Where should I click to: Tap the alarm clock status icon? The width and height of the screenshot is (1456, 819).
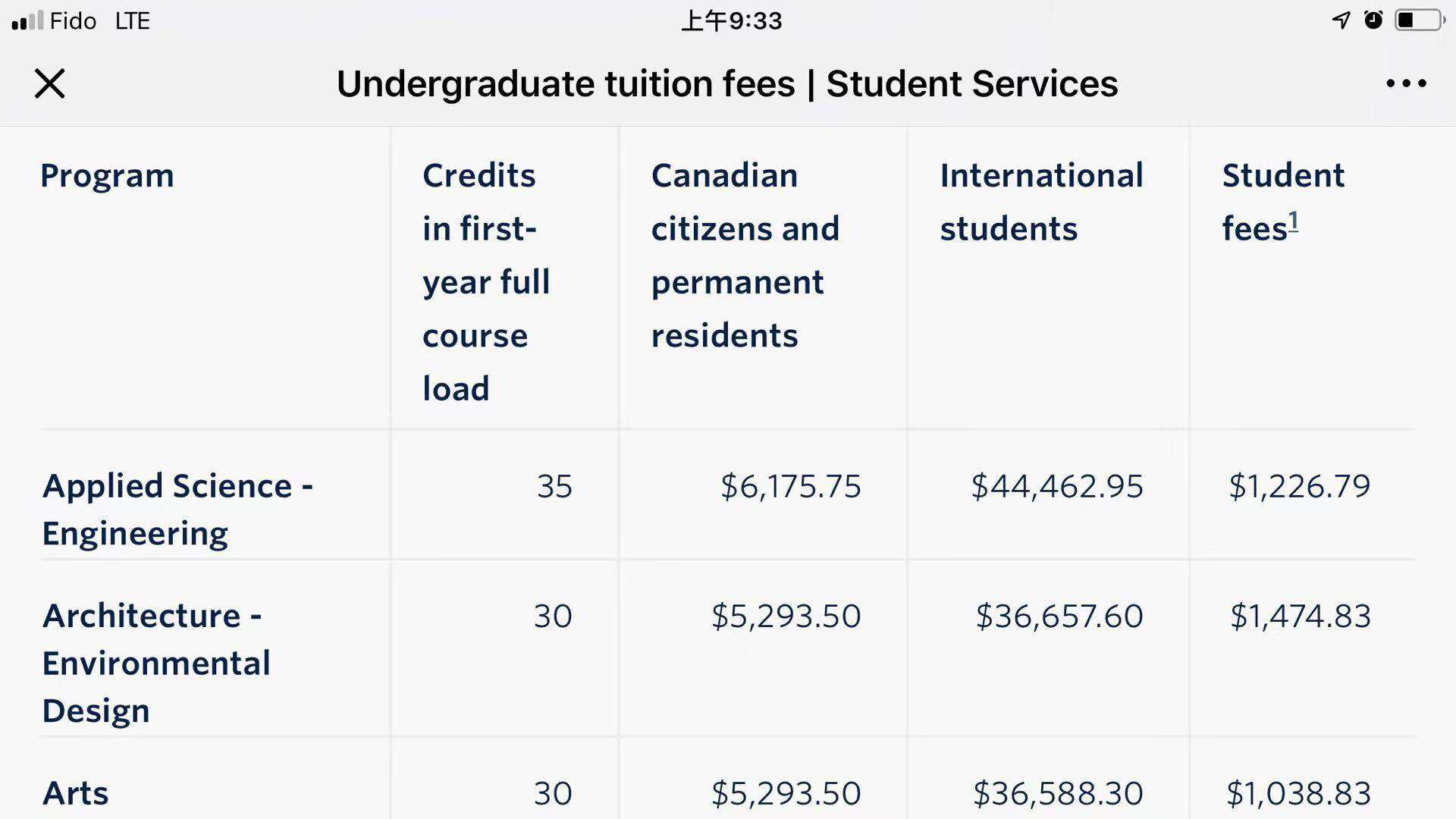pos(1373,20)
